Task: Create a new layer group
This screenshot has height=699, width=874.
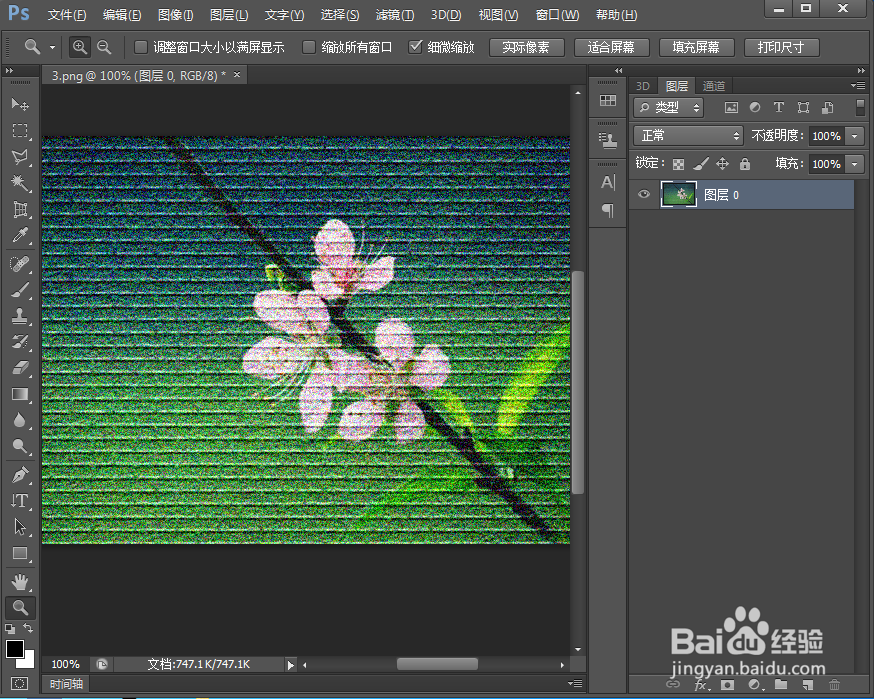Action: tap(781, 684)
